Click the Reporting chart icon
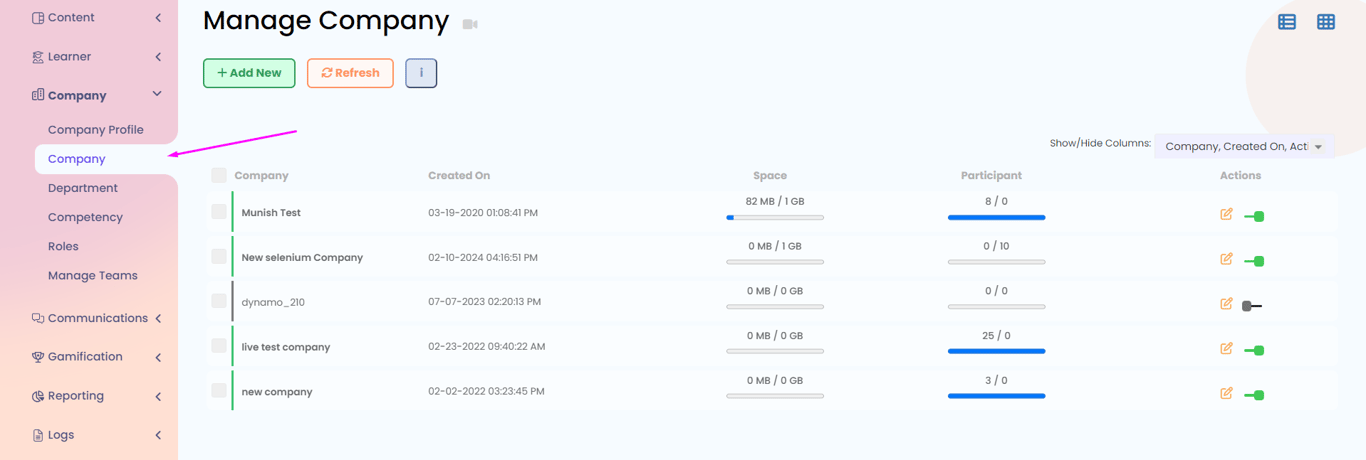Screen dimensions: 1366x460 (38, 396)
